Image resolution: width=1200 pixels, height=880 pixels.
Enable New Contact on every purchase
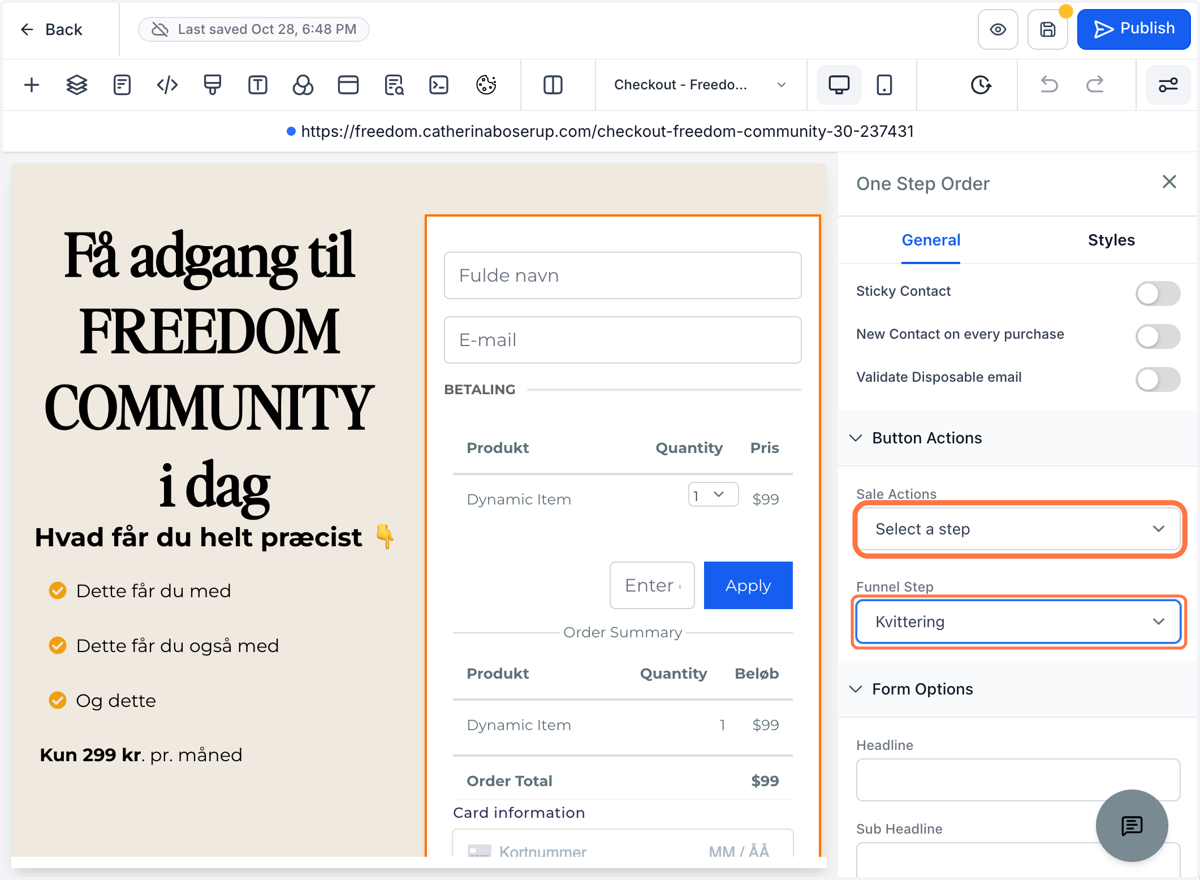[x=1158, y=336]
